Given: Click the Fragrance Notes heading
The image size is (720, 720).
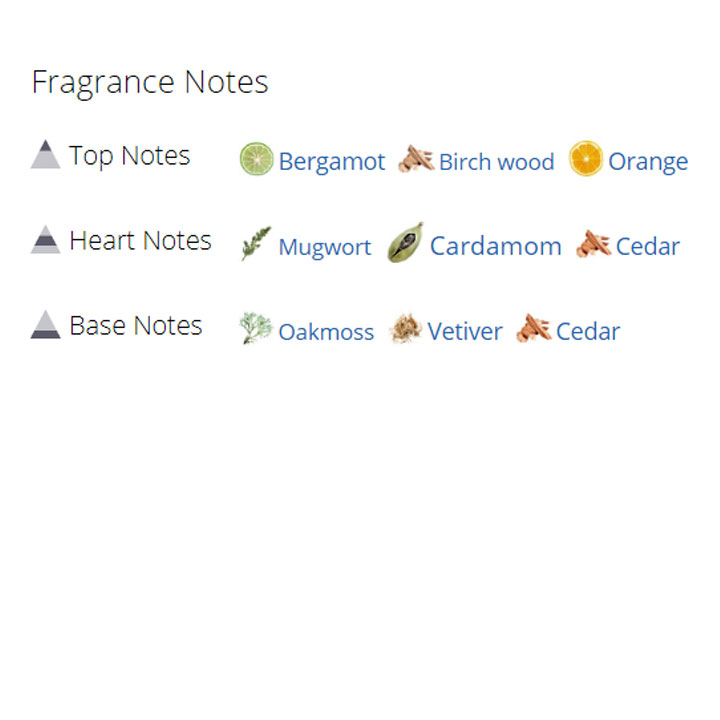Looking at the screenshot, I should pos(150,82).
